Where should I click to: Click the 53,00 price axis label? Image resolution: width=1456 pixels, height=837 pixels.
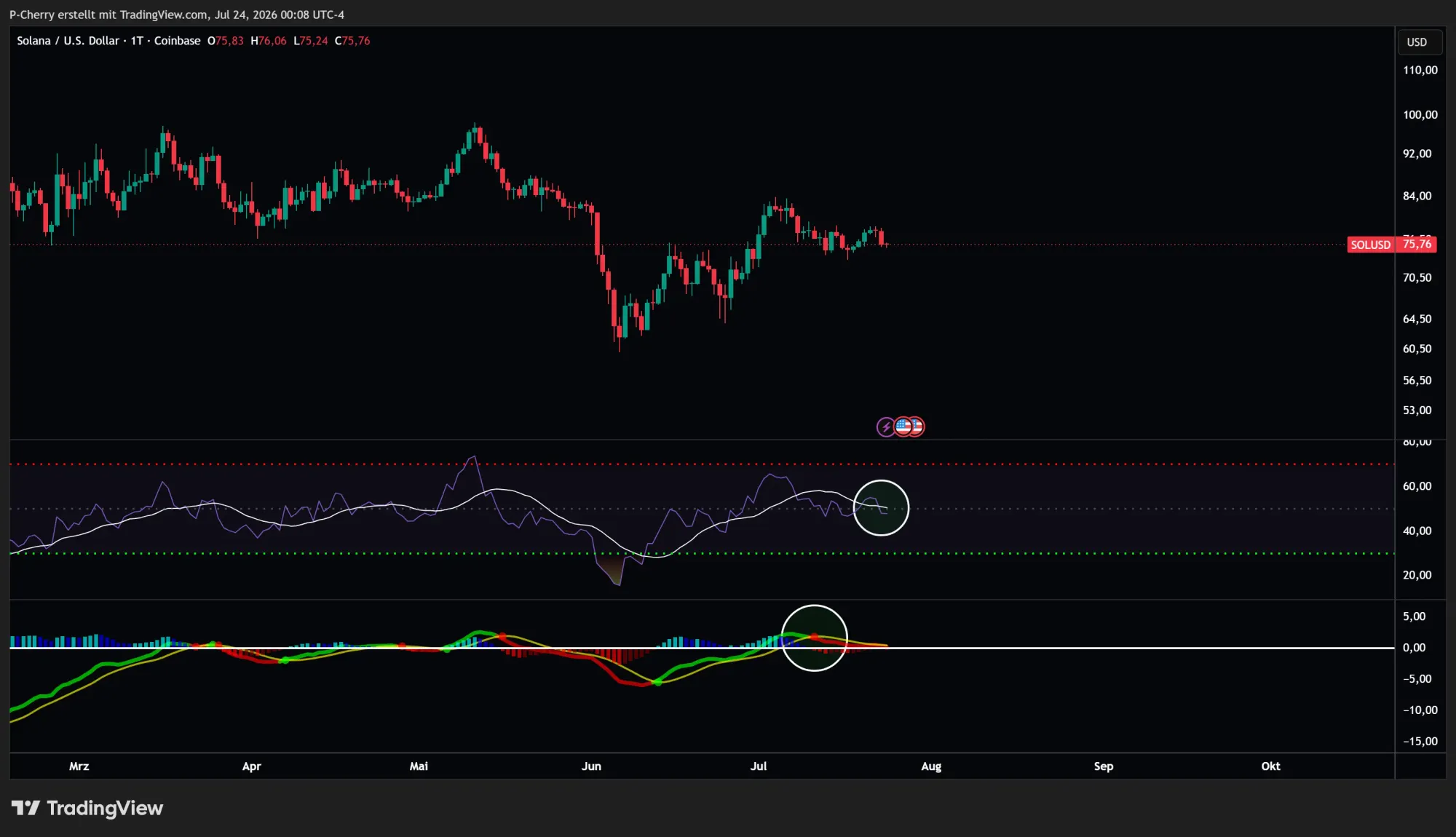point(1417,410)
